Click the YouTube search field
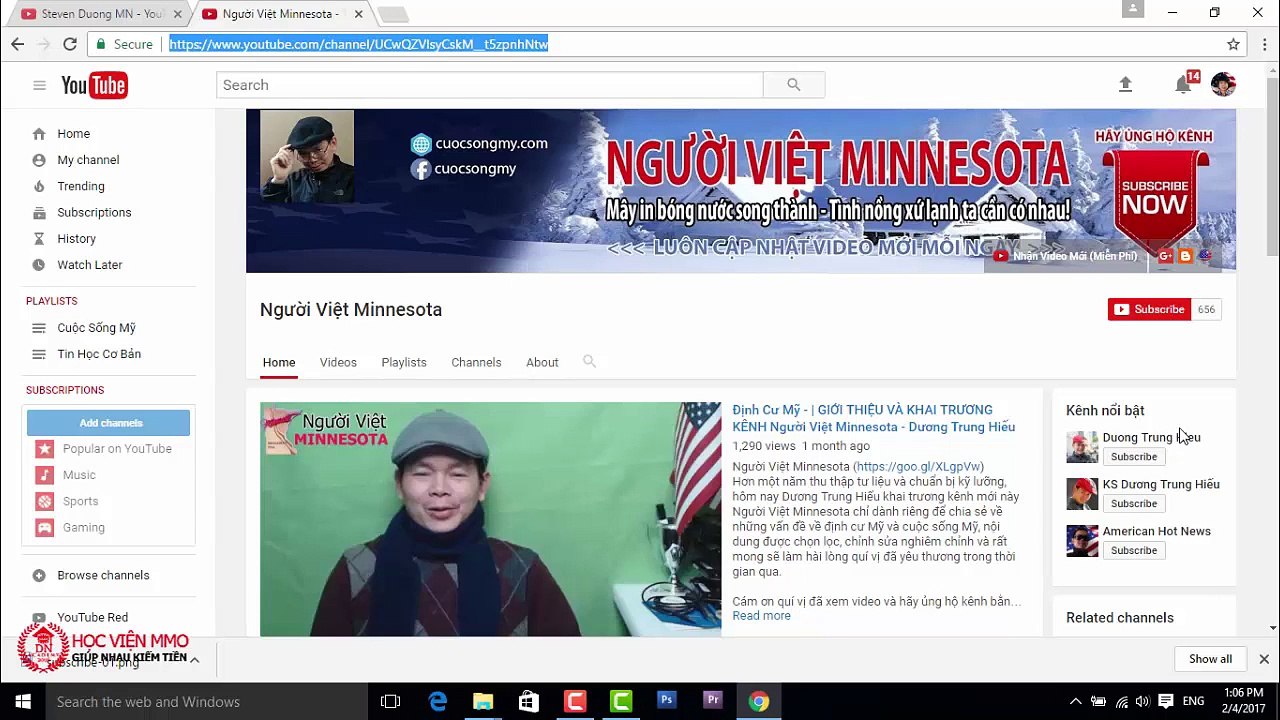Image resolution: width=1280 pixels, height=720 pixels. (489, 85)
